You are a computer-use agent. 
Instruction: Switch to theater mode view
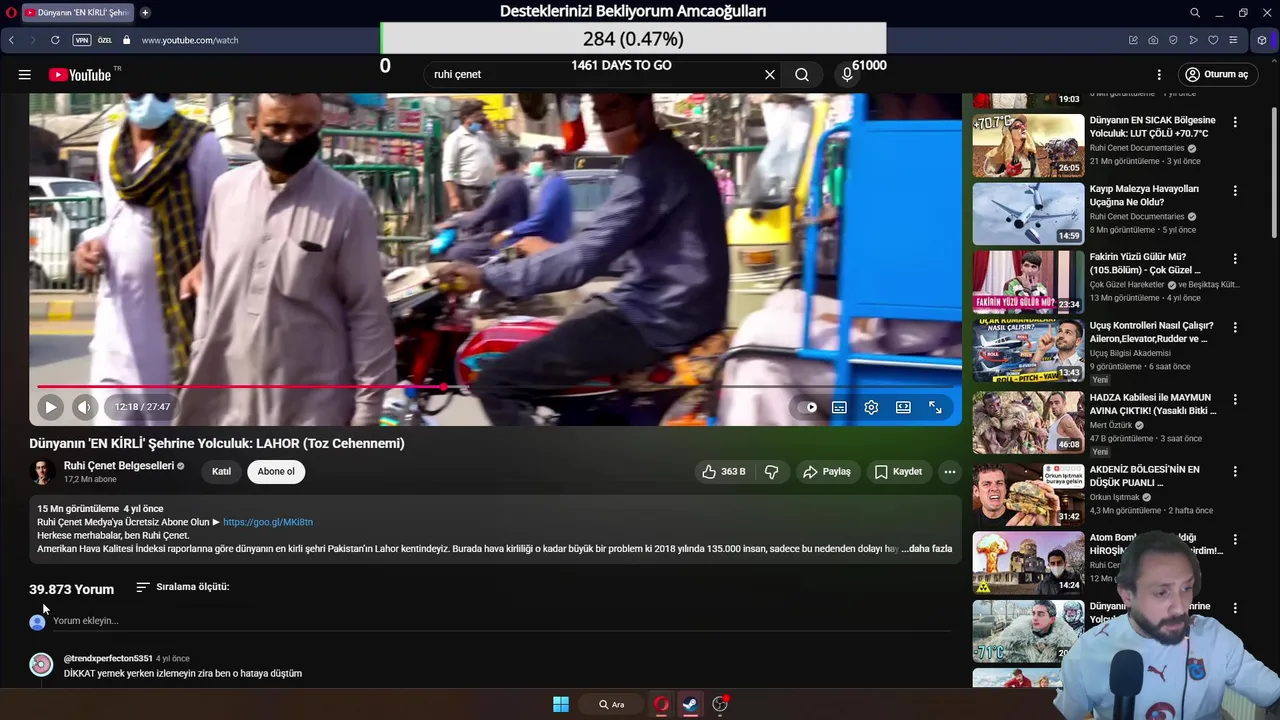903,407
